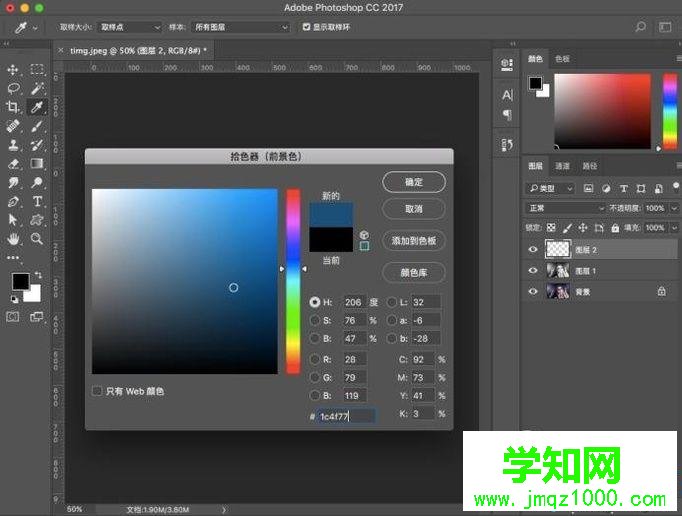This screenshot has width=682, height=516.
Task: Select the Rectangular Marquee tool
Action: 37,70
